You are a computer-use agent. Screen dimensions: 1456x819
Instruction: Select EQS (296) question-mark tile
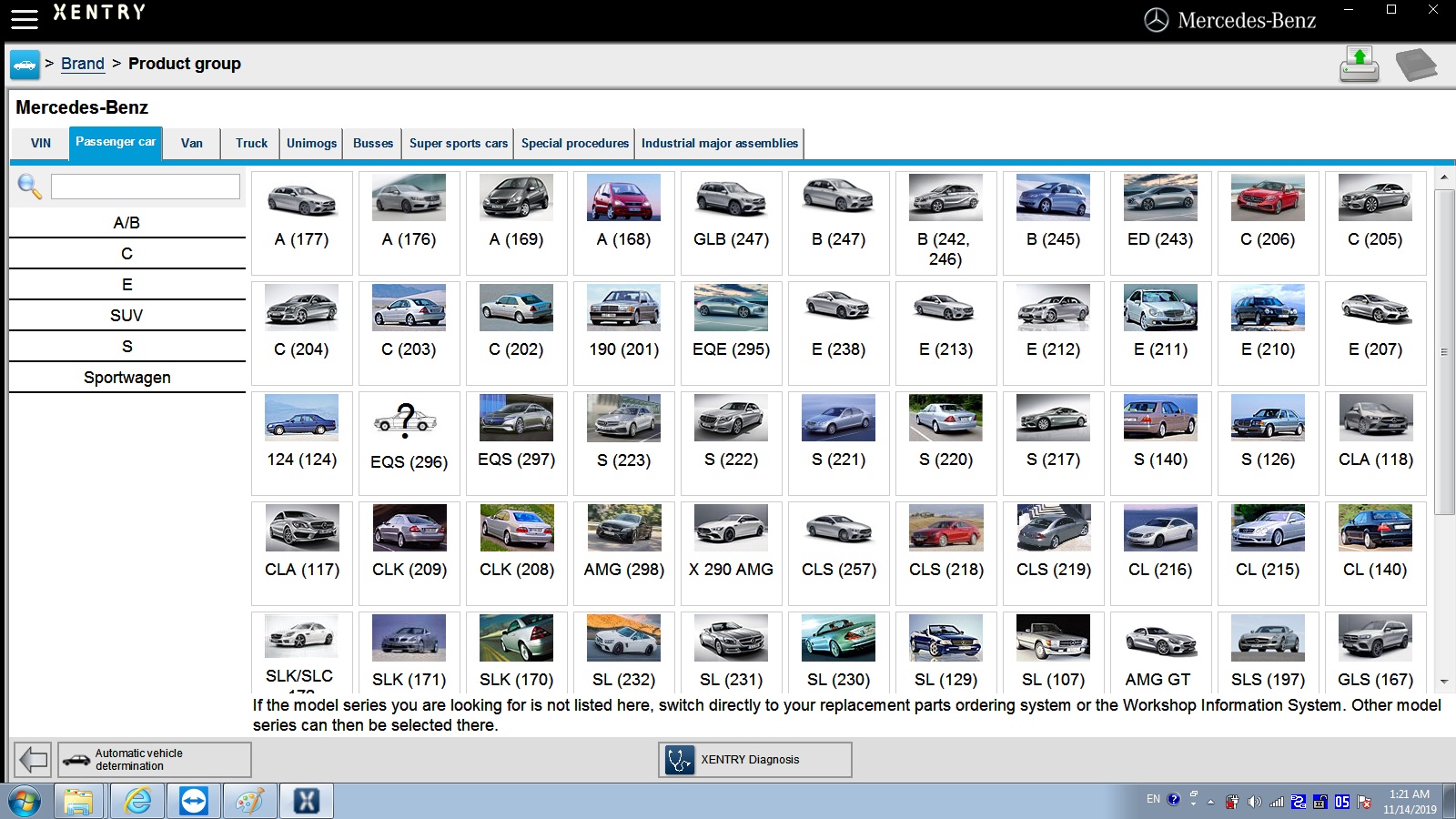409,443
